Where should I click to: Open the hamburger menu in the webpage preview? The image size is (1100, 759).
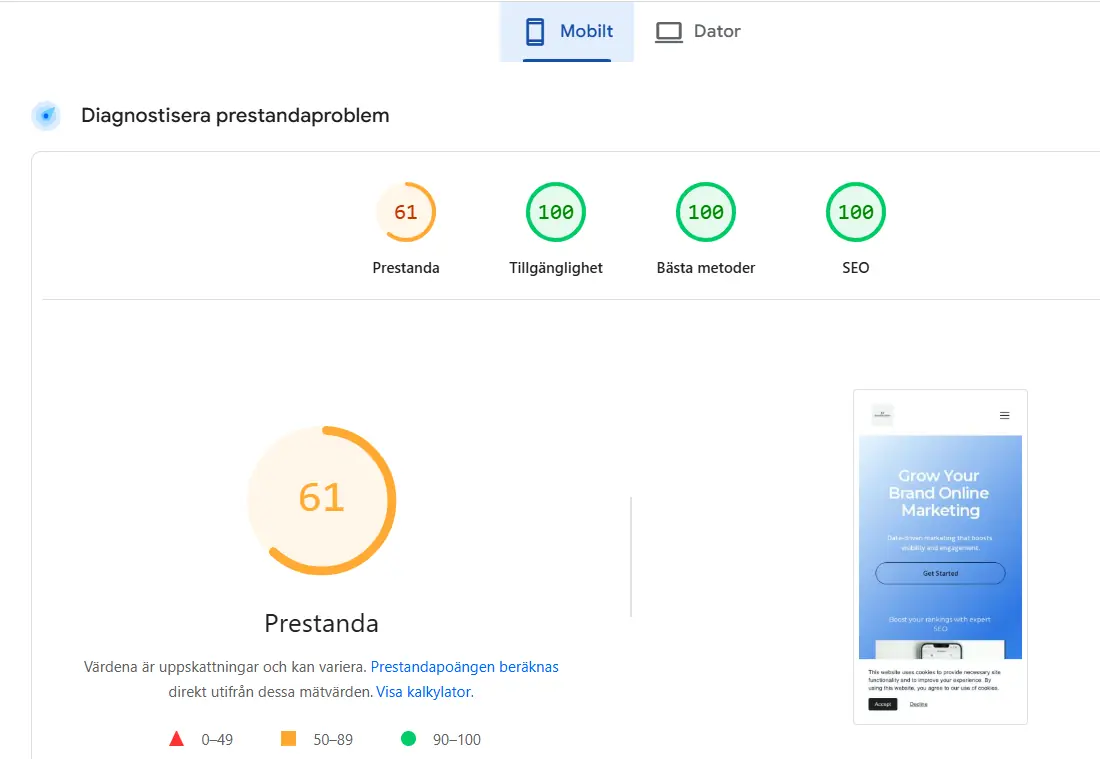[x=1004, y=414]
